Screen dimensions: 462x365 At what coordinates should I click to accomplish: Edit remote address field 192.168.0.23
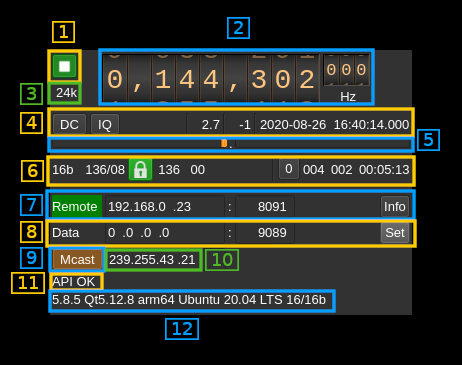(165, 207)
